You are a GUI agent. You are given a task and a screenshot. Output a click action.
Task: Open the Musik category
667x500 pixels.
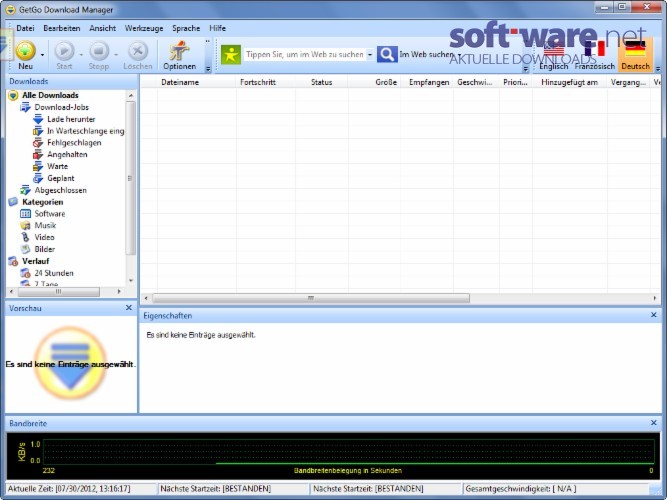click(x=45, y=226)
